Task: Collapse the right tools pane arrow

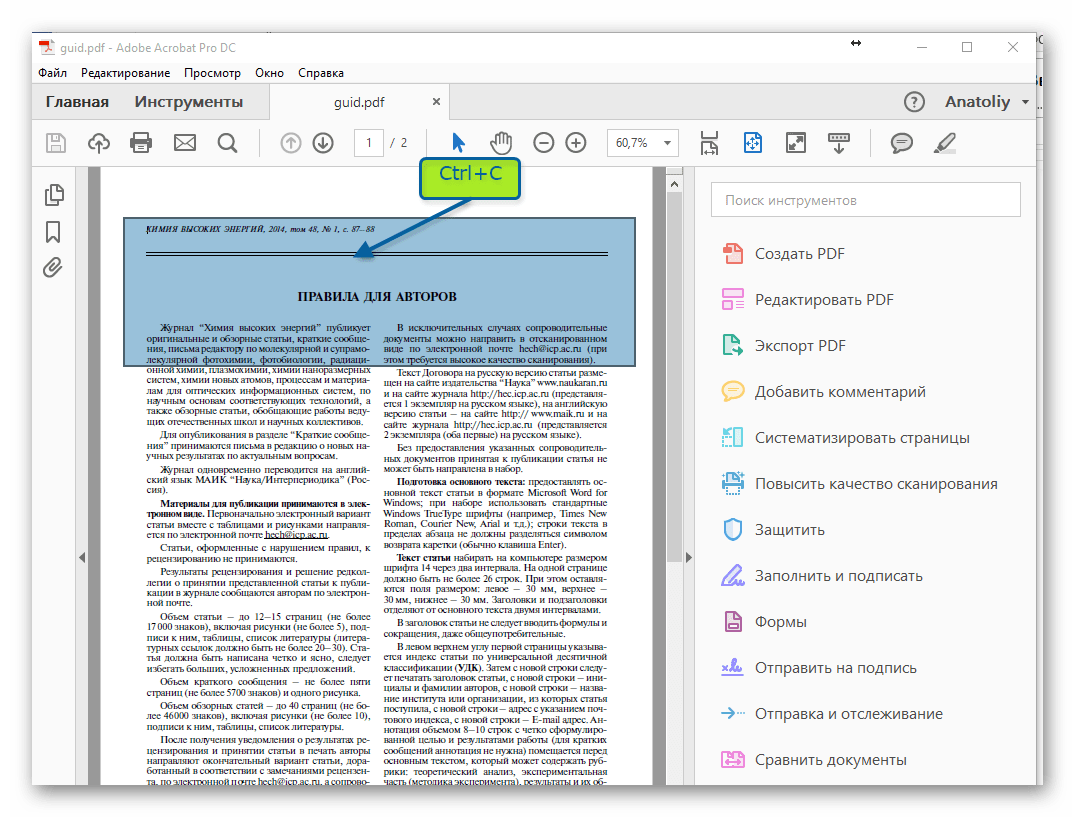Action: (688, 557)
